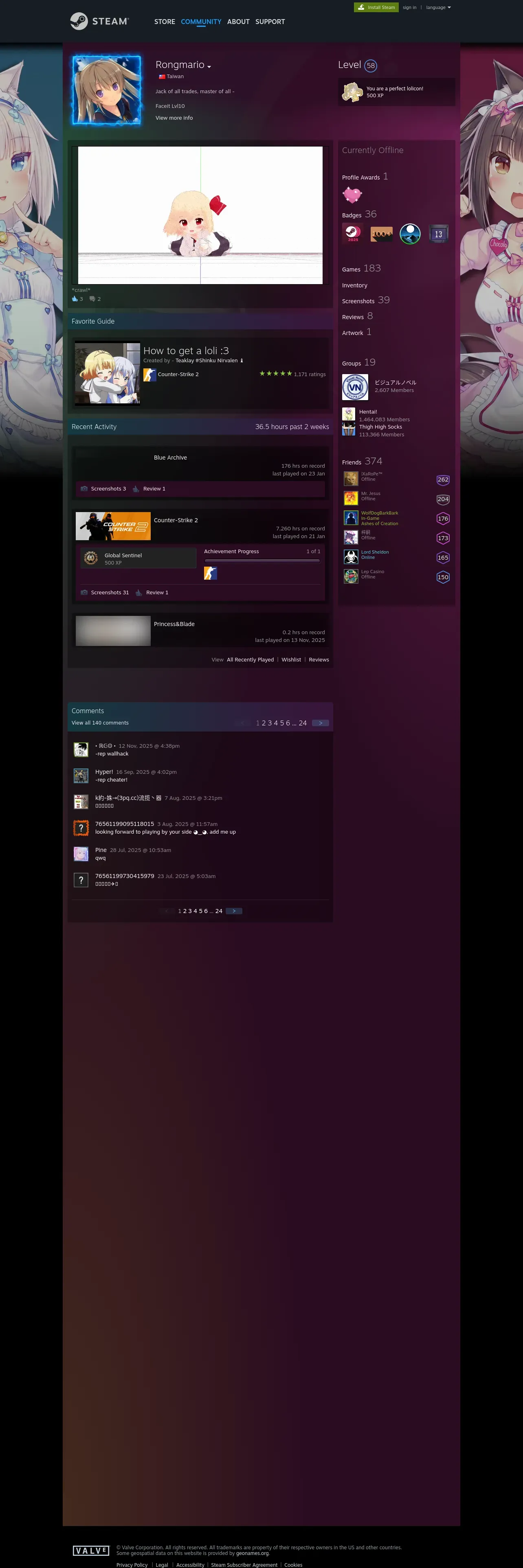Image resolution: width=523 pixels, height=1568 pixels.
Task: Open the perfect lolicon badge icon
Action: point(352,92)
